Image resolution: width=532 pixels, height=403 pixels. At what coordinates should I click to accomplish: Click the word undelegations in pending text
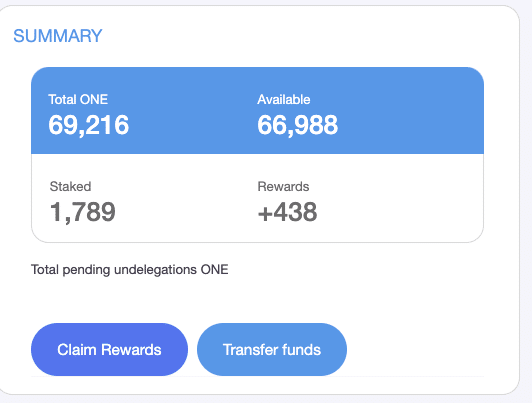click(x=155, y=270)
